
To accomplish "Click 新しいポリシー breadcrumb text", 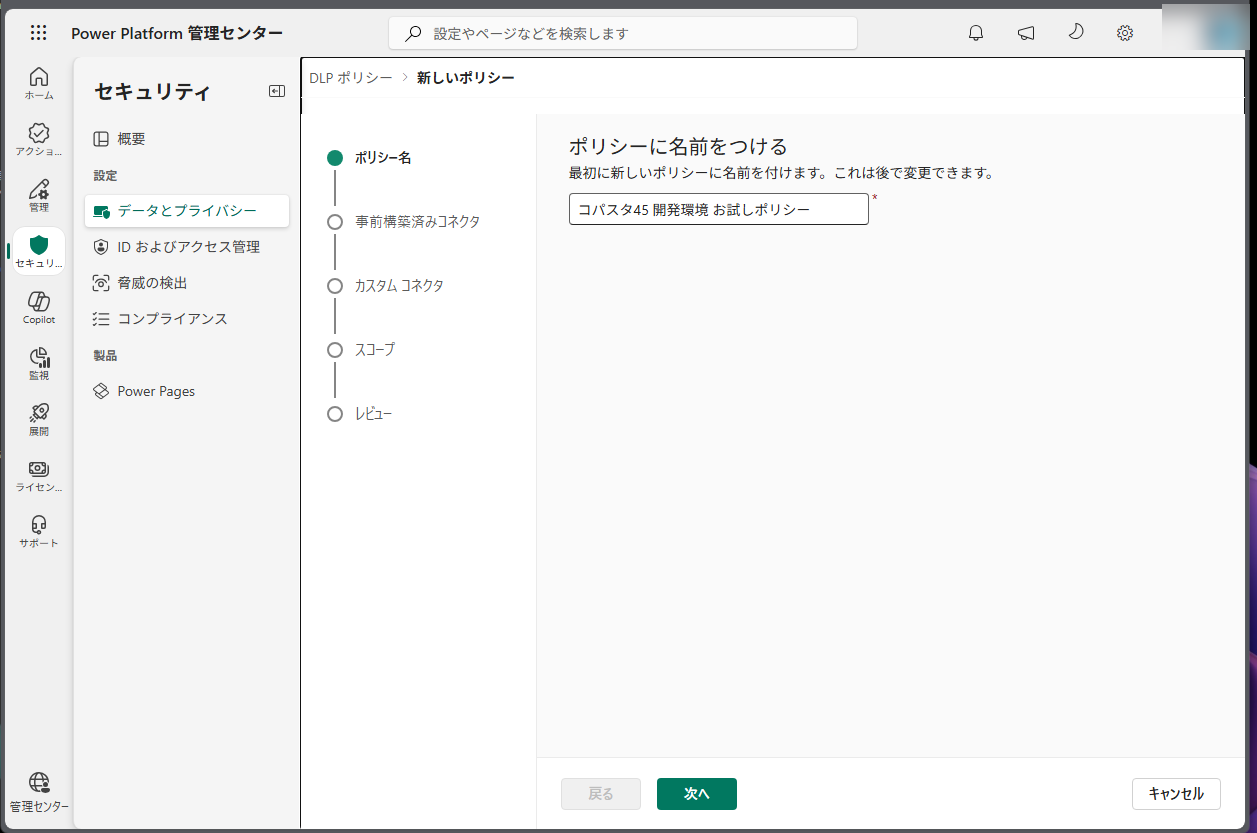I will (x=466, y=77).
